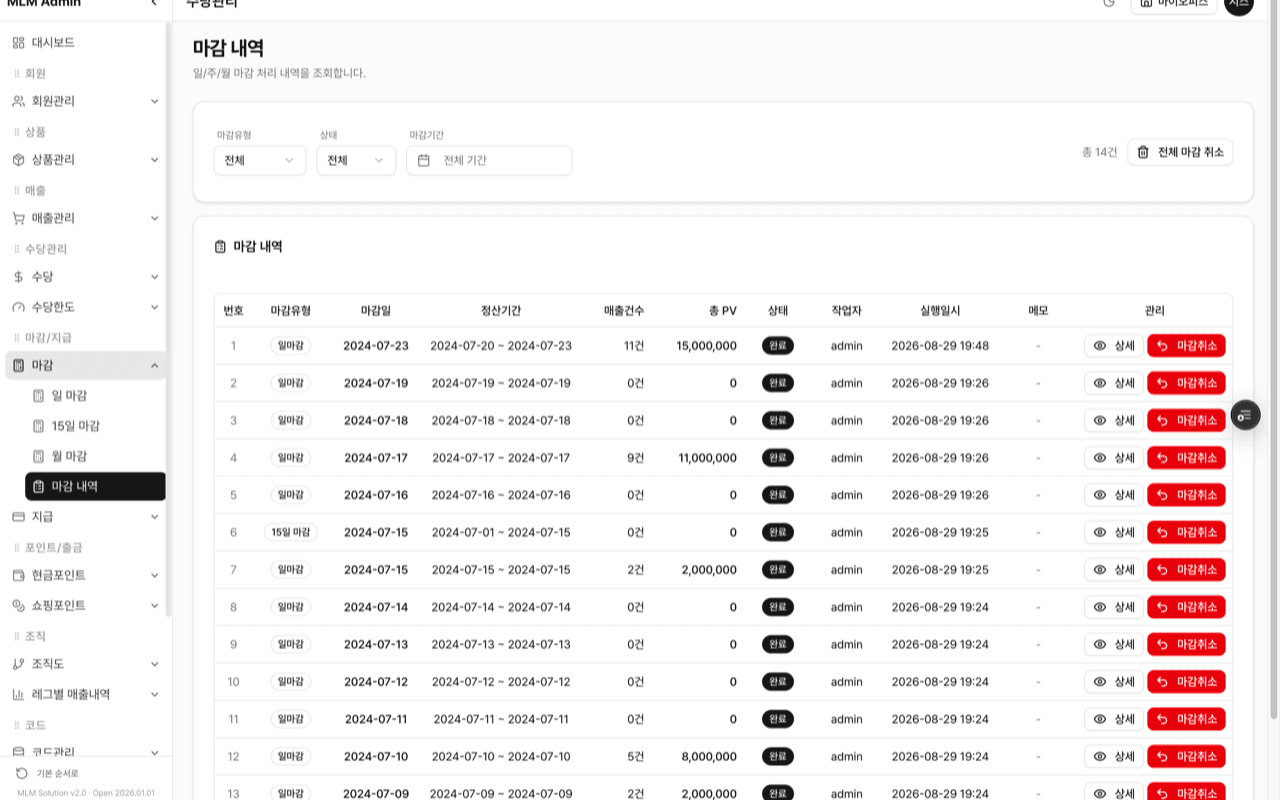The image size is (1280, 800).
Task: Expand the 회원관리 sidebar menu
Action: (85, 101)
